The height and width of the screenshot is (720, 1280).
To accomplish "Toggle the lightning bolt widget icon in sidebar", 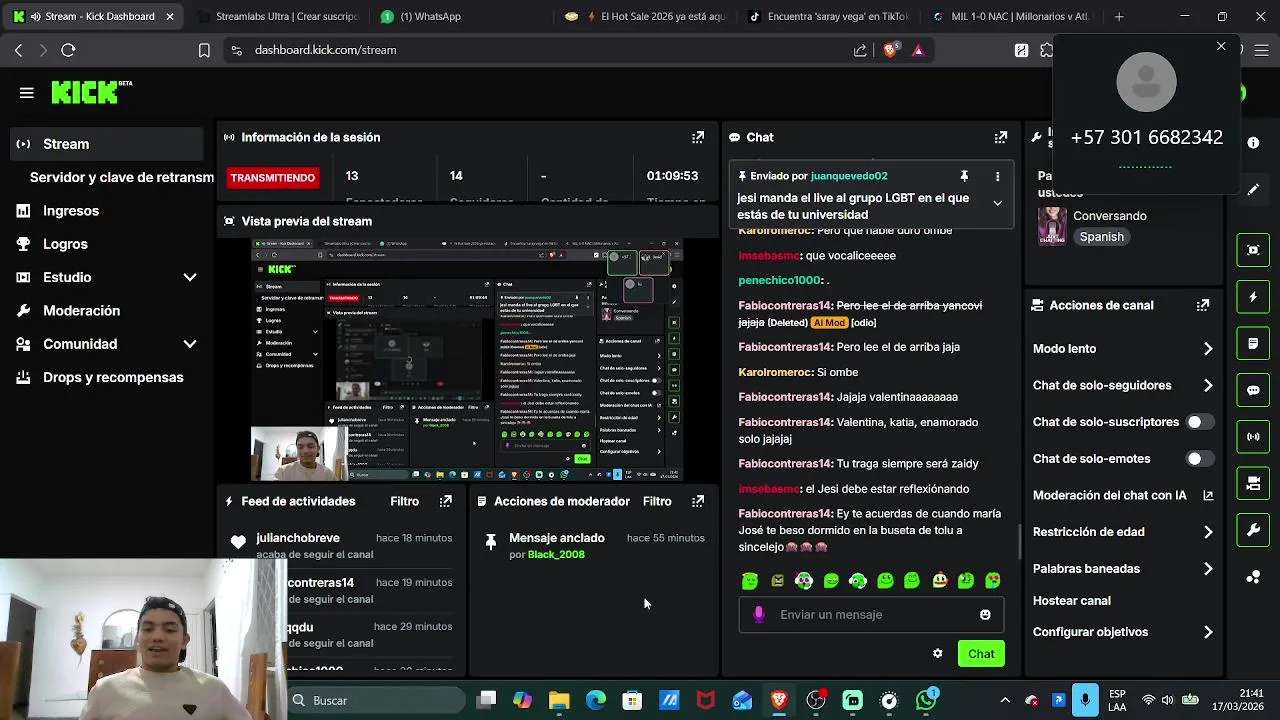I will tap(1253, 297).
